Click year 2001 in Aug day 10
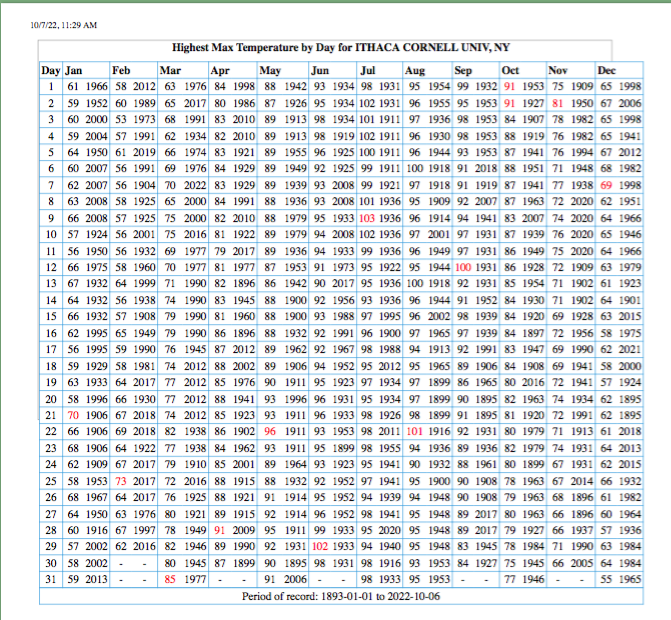This screenshot has width=671, height=620. coord(439,235)
